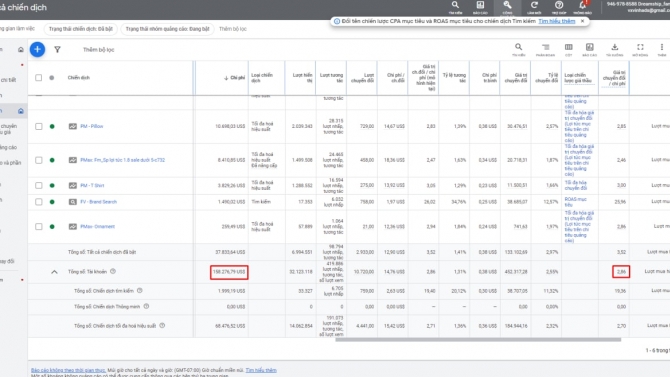Click the PMax-Ornament campaign type icon
This screenshot has height=377, width=670.
pyautogui.click(x=73, y=227)
